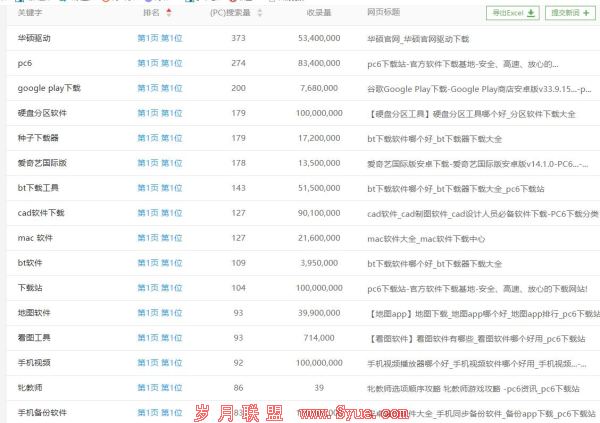Click the indexed count 21,600,000
The height and width of the screenshot is (423, 600).
click(x=319, y=238)
